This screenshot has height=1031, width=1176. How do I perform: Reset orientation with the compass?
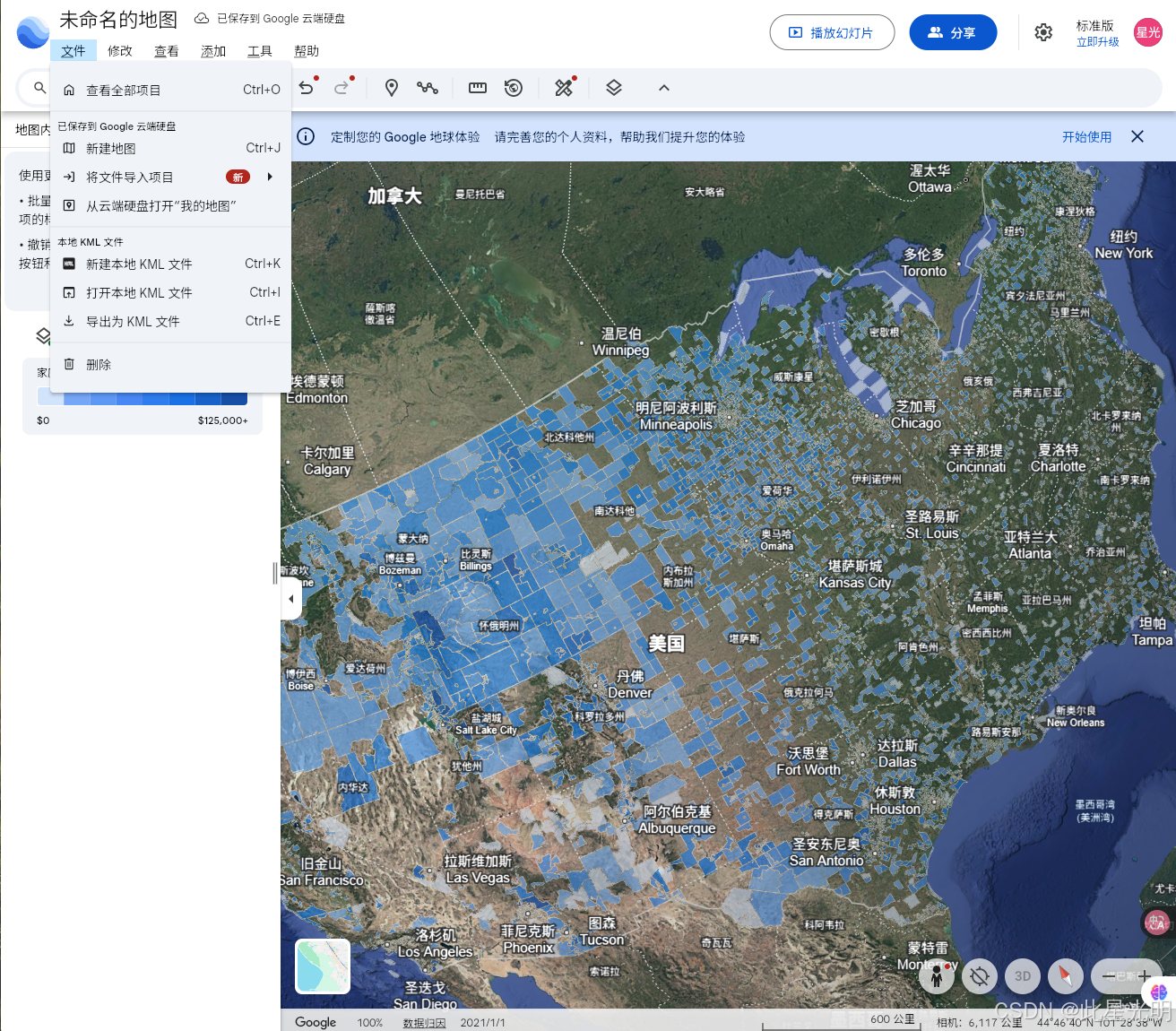coord(1066,975)
